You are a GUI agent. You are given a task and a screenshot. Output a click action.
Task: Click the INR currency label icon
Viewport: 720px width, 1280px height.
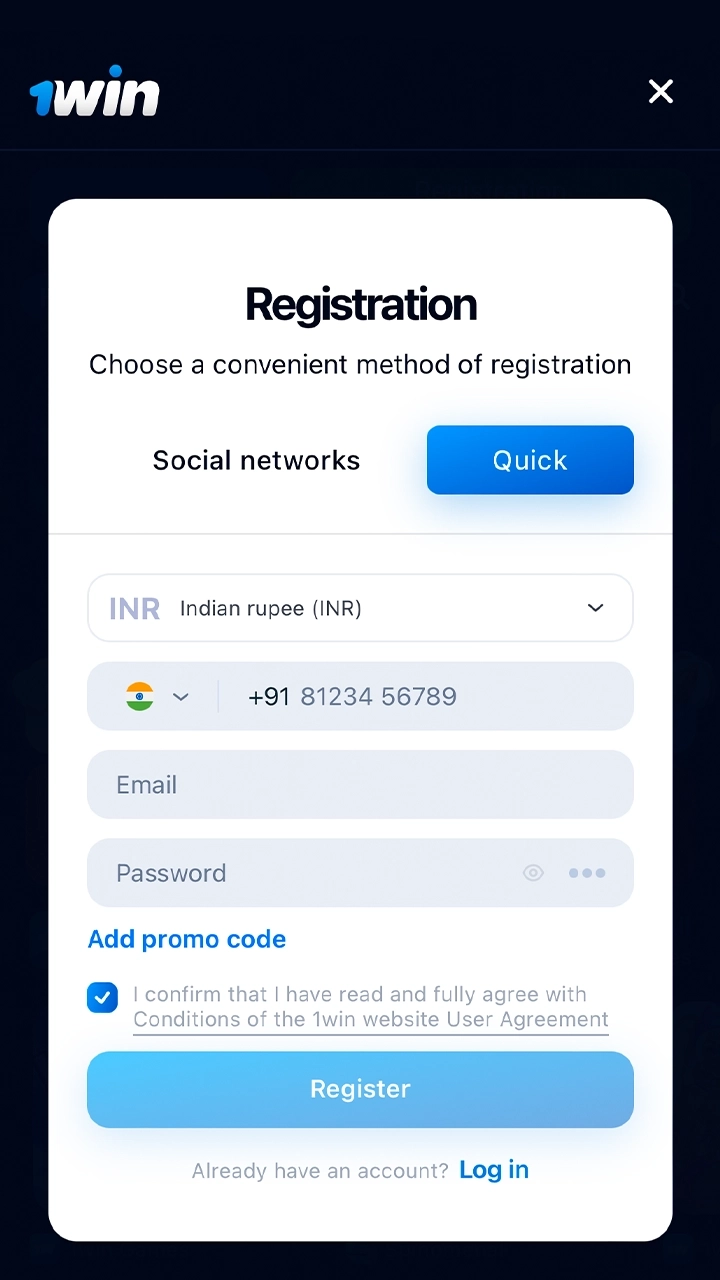(134, 608)
